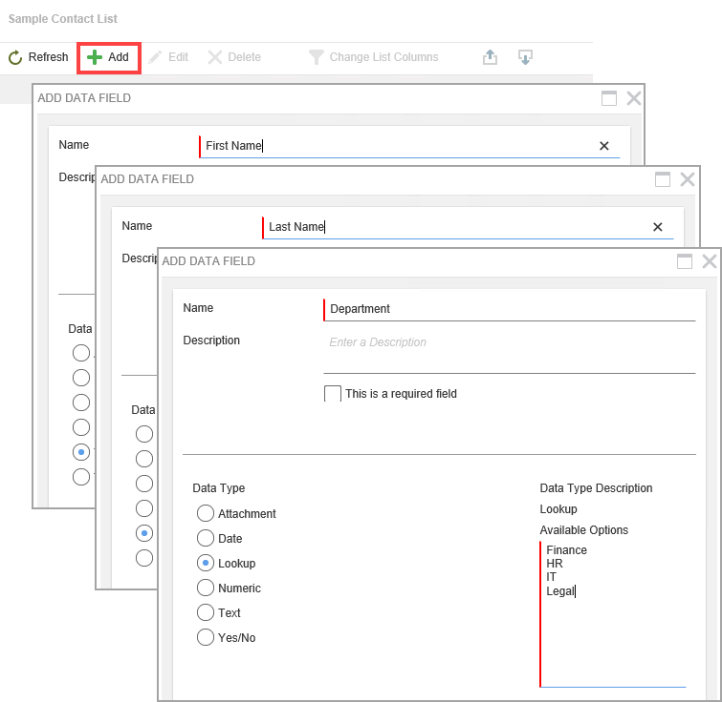
Task: Close the Department Add Data Field dialog
Action: coord(709,261)
